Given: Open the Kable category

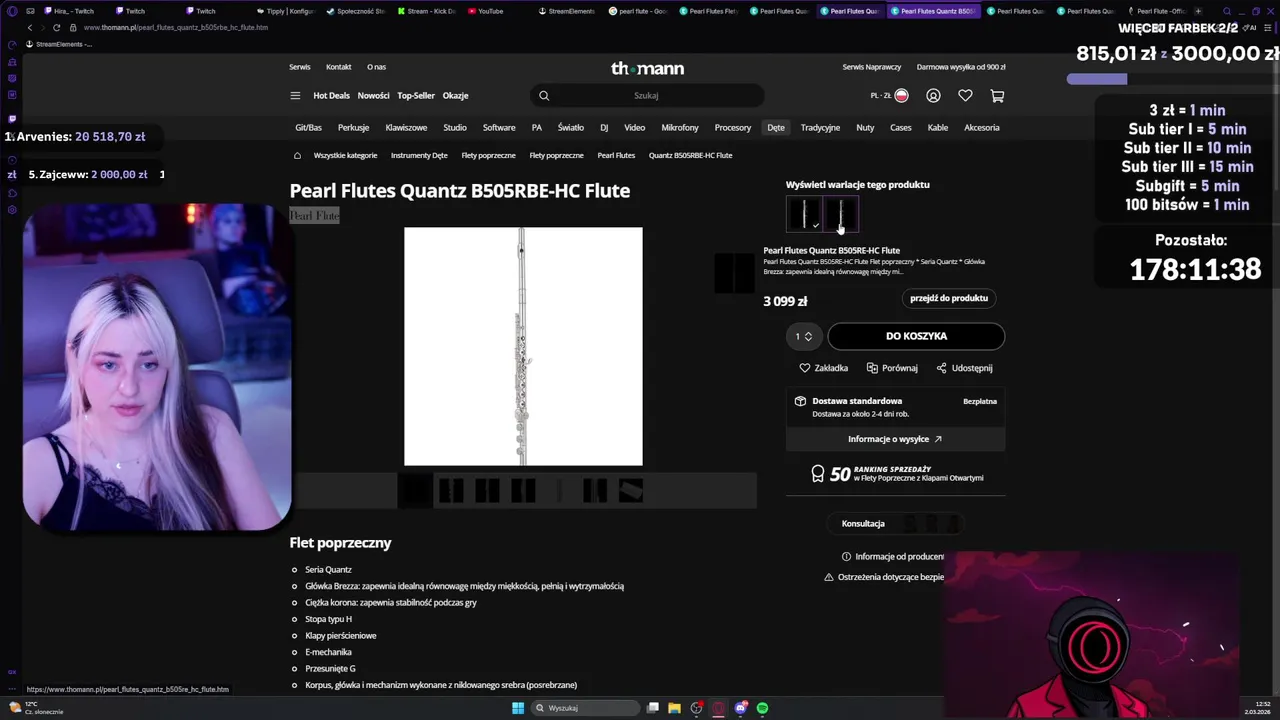Looking at the screenshot, I should click(x=938, y=128).
